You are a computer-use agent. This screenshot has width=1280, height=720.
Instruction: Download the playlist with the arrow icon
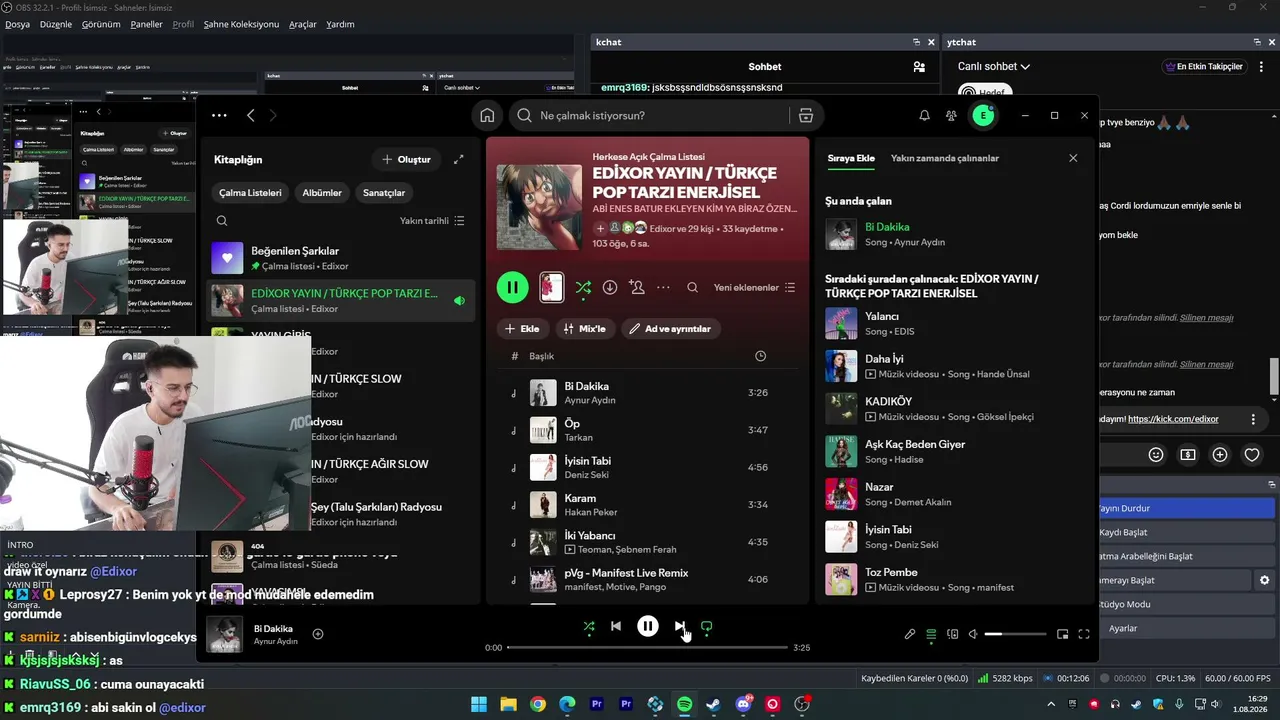point(610,288)
